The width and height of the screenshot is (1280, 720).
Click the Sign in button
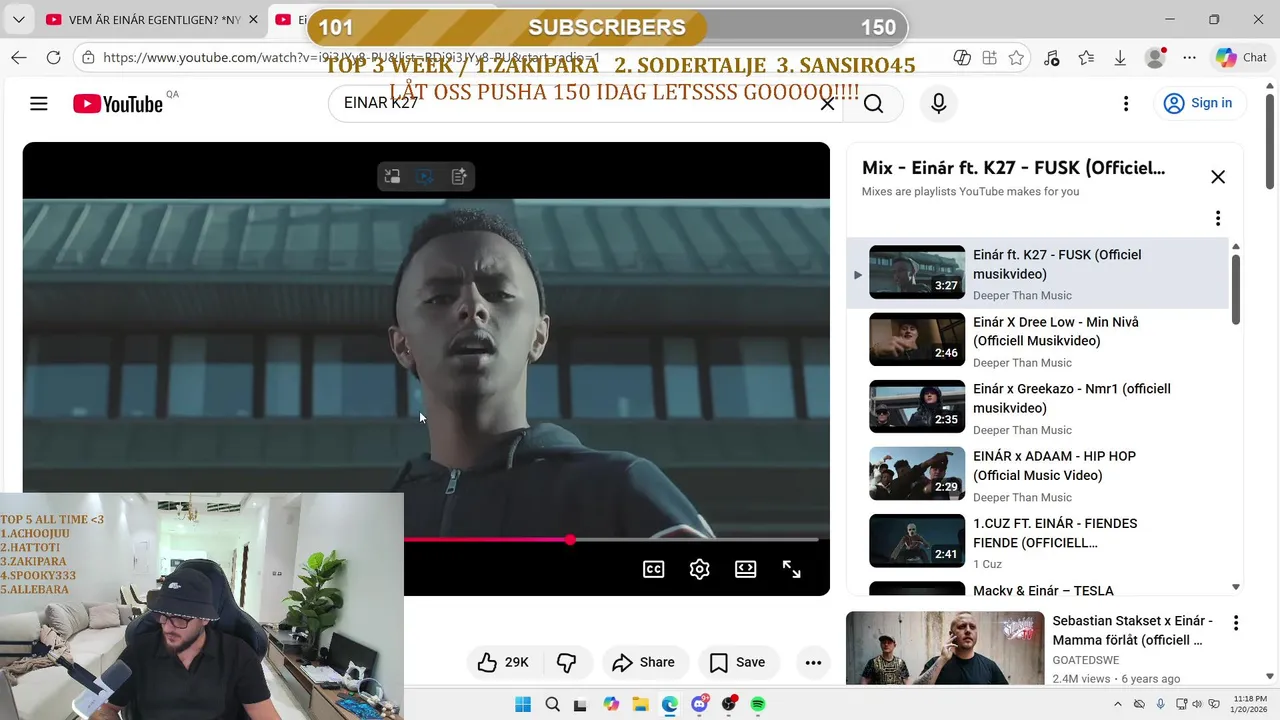click(1198, 103)
